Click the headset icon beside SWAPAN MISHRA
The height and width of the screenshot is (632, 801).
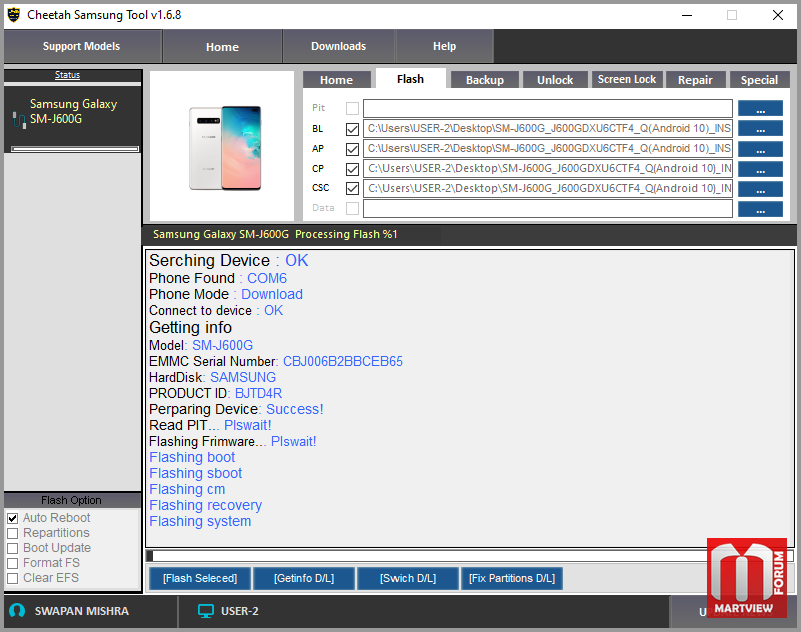[17, 611]
